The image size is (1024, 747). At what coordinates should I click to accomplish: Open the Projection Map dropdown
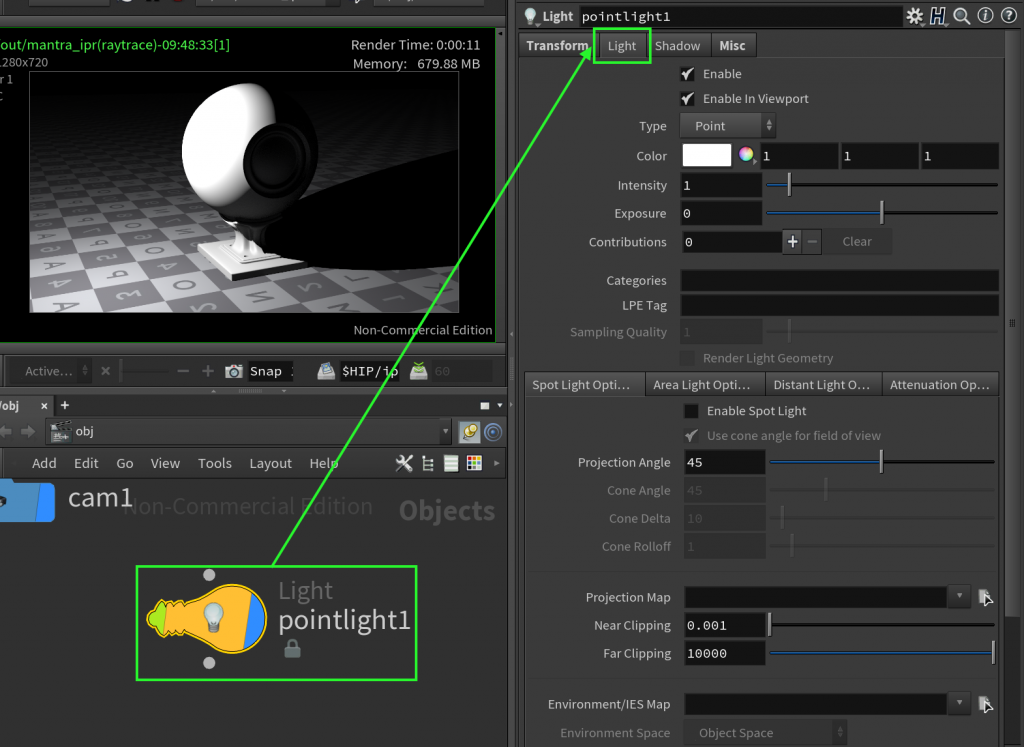[x=957, y=596]
